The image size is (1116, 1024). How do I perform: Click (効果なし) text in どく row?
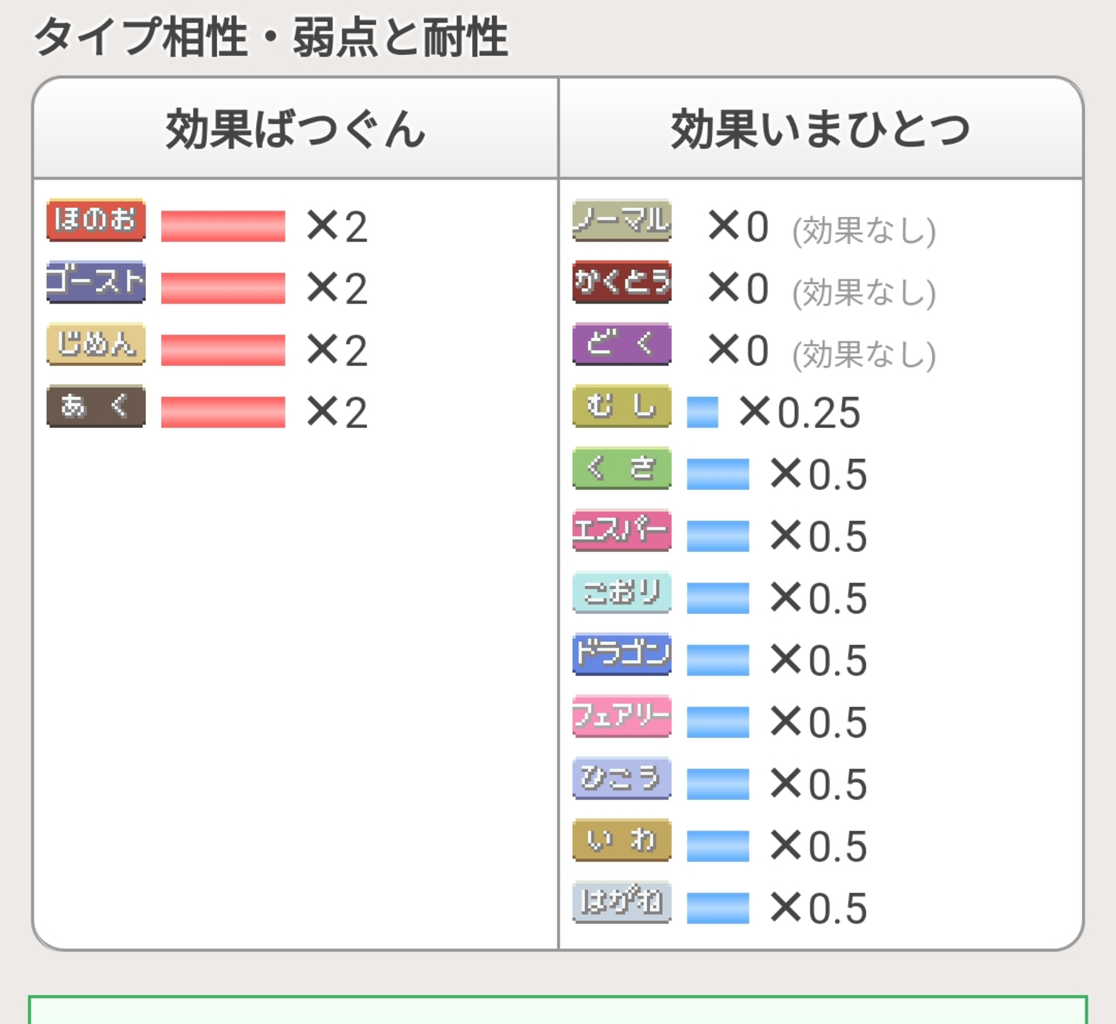[864, 354]
